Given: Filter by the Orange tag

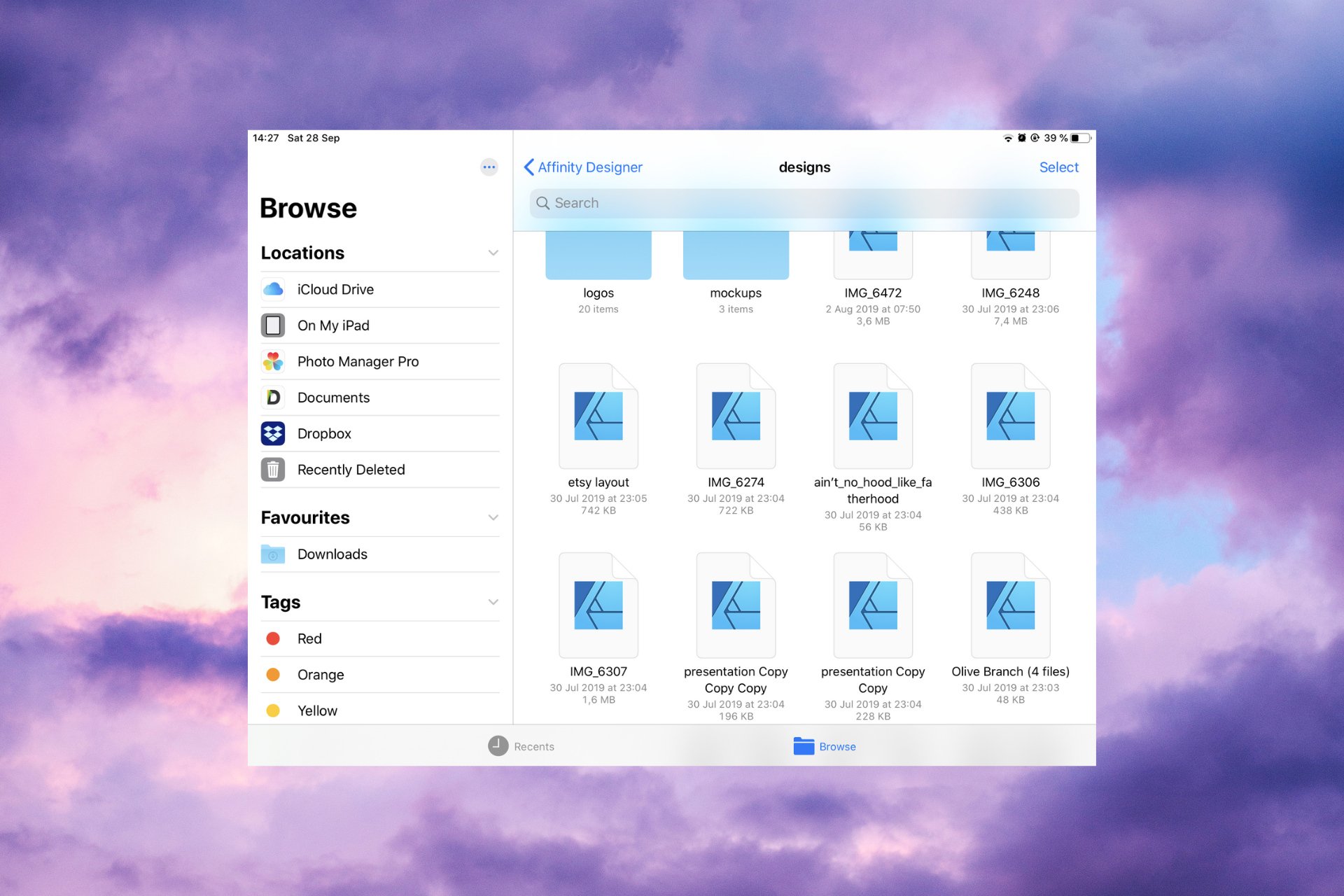Looking at the screenshot, I should click(x=380, y=675).
